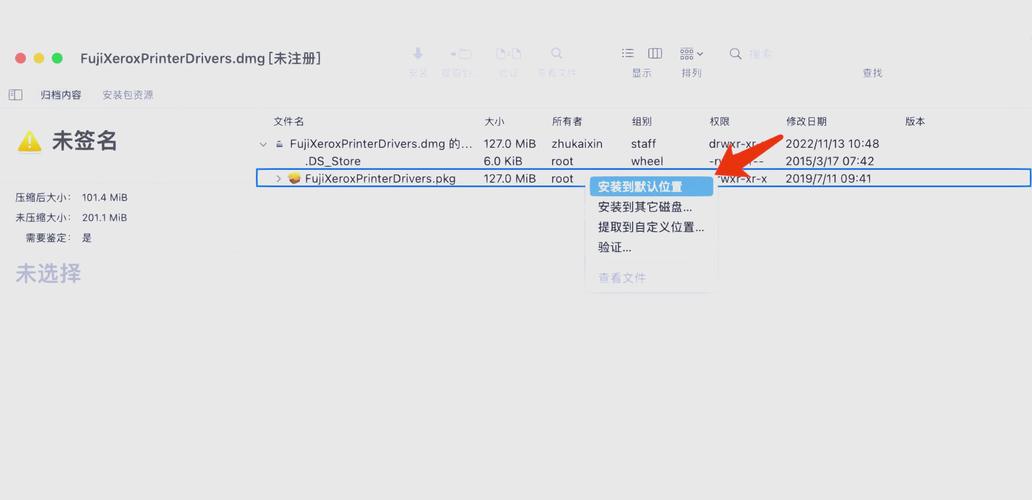The height and width of the screenshot is (500, 1032).
Task: Click the faded 安装 install toolbar icon
Action: (417, 54)
